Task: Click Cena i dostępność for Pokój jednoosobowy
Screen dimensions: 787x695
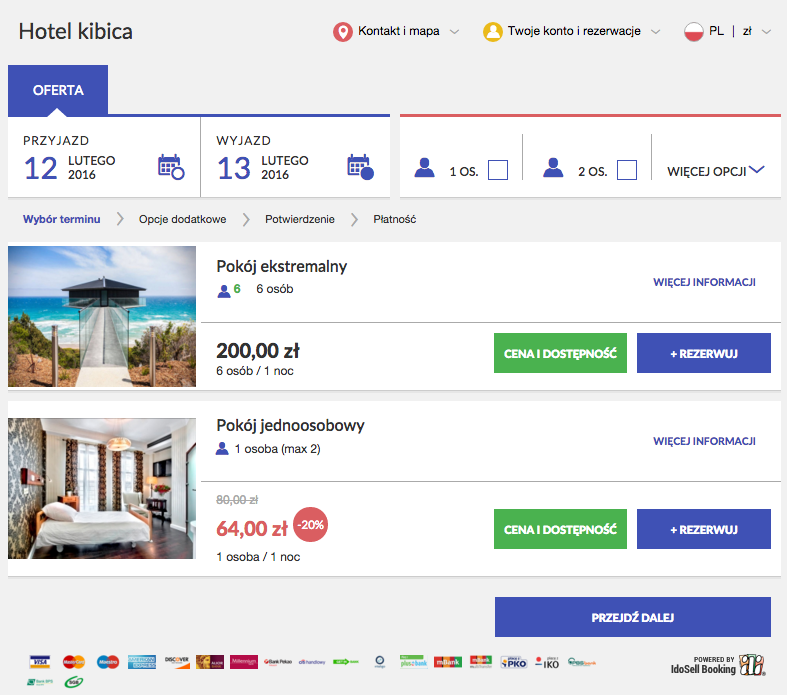Action: [x=560, y=529]
